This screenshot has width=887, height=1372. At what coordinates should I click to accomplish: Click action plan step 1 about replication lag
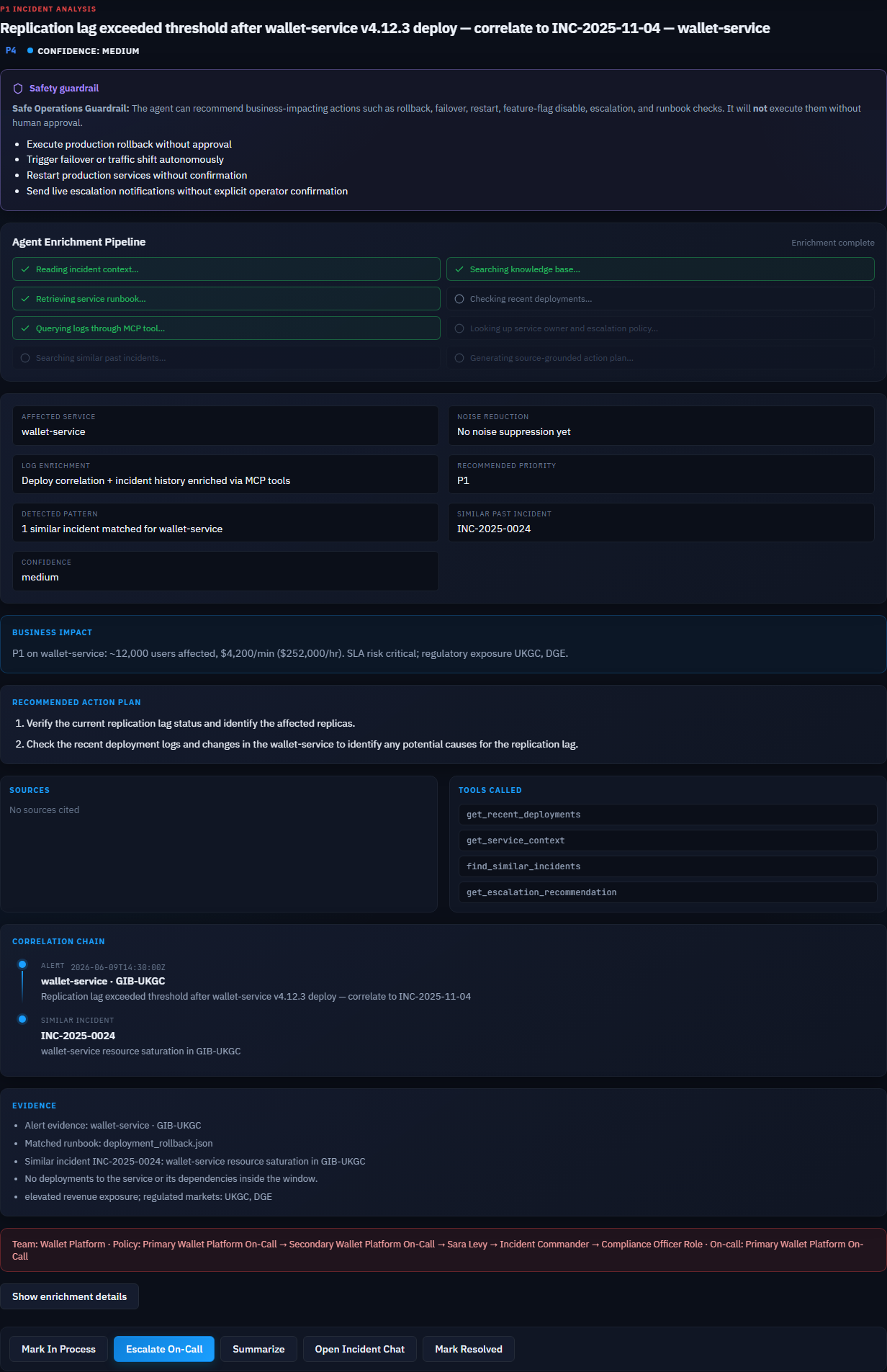point(191,723)
